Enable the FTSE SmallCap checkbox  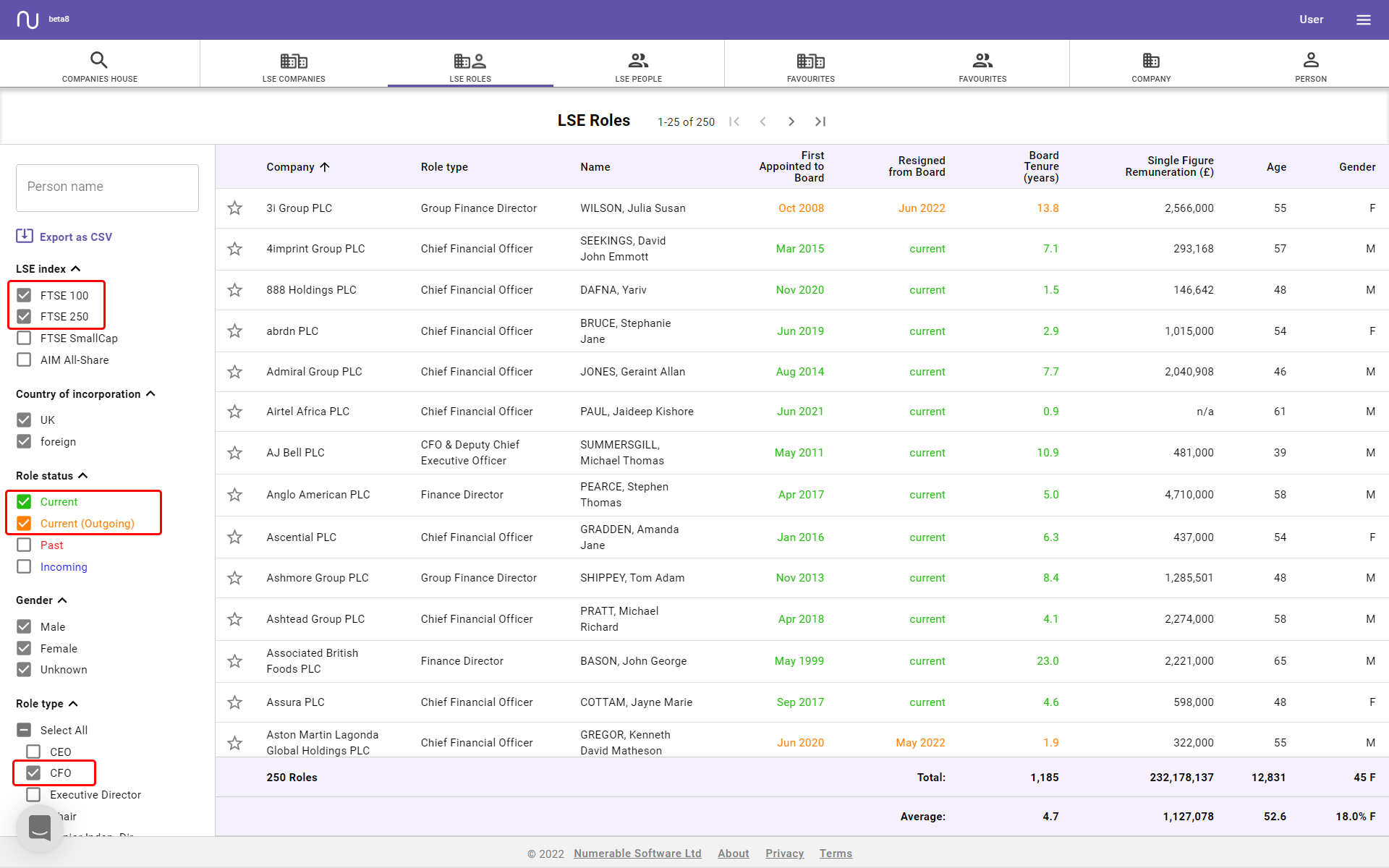24,338
